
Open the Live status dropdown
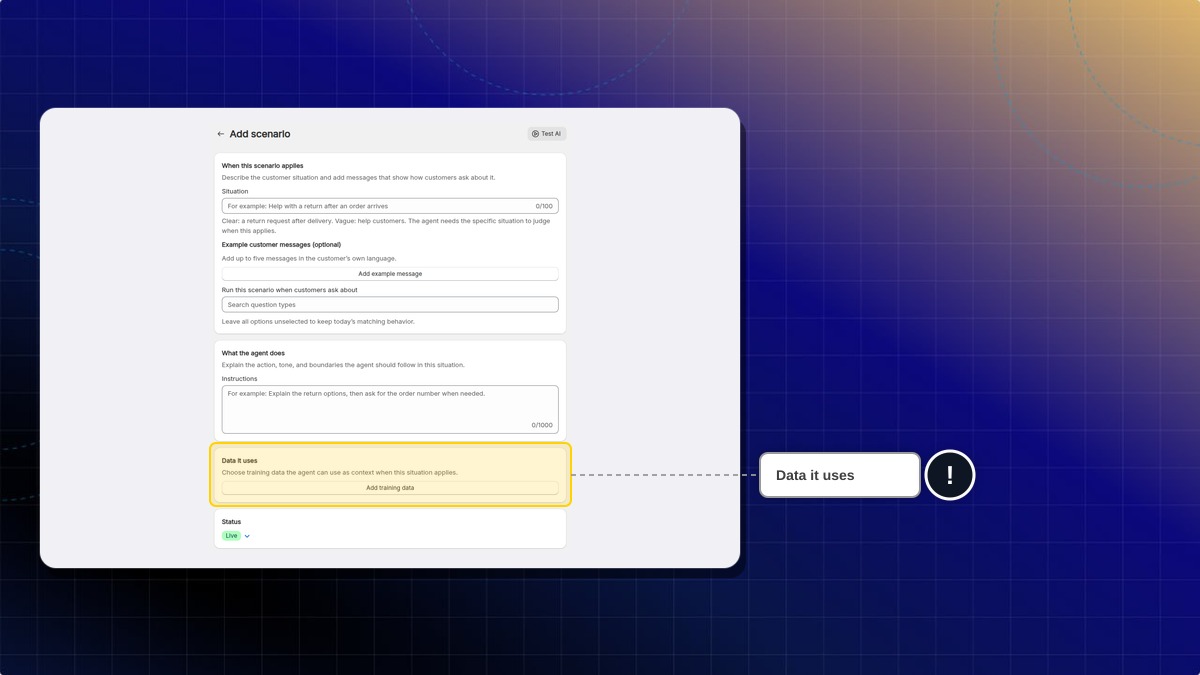tap(247, 536)
